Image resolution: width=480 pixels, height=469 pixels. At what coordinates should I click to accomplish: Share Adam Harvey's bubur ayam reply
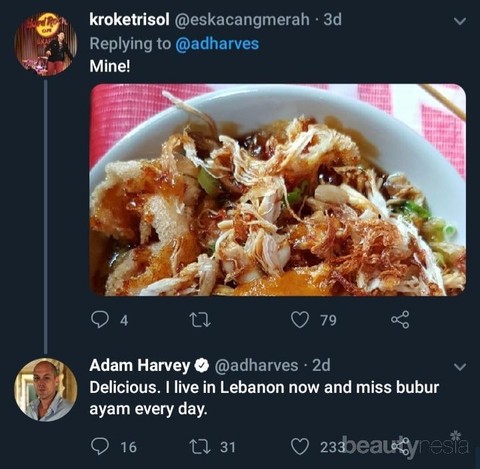click(x=400, y=446)
